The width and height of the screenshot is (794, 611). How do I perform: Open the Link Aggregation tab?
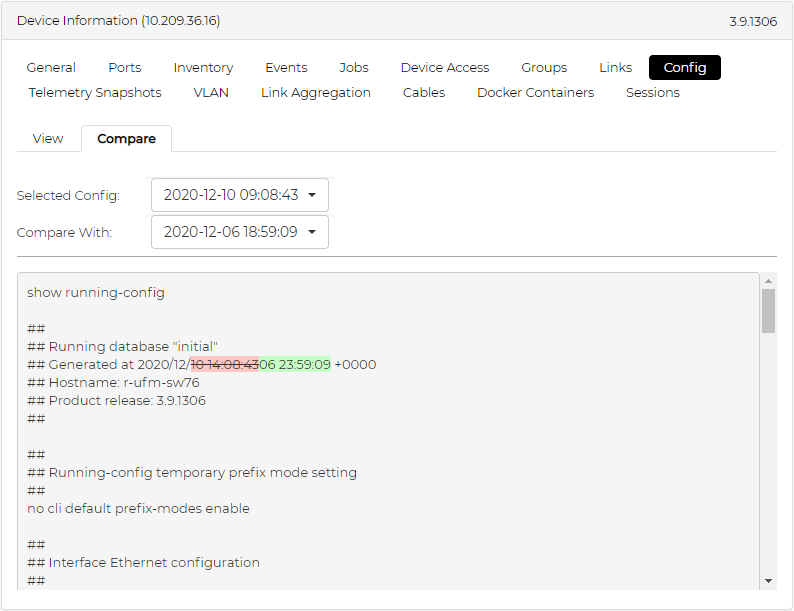[x=316, y=93]
